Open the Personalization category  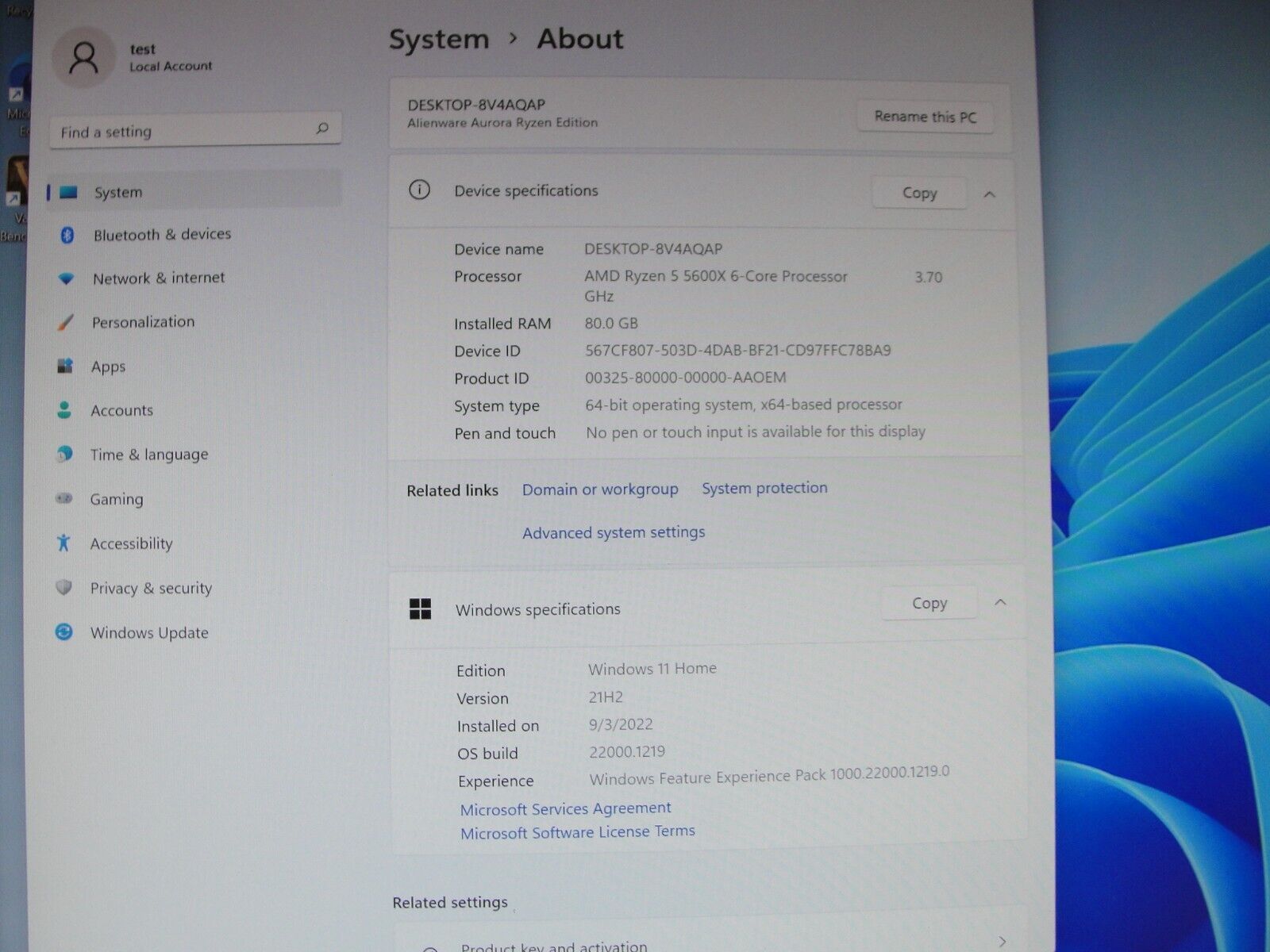tap(143, 322)
